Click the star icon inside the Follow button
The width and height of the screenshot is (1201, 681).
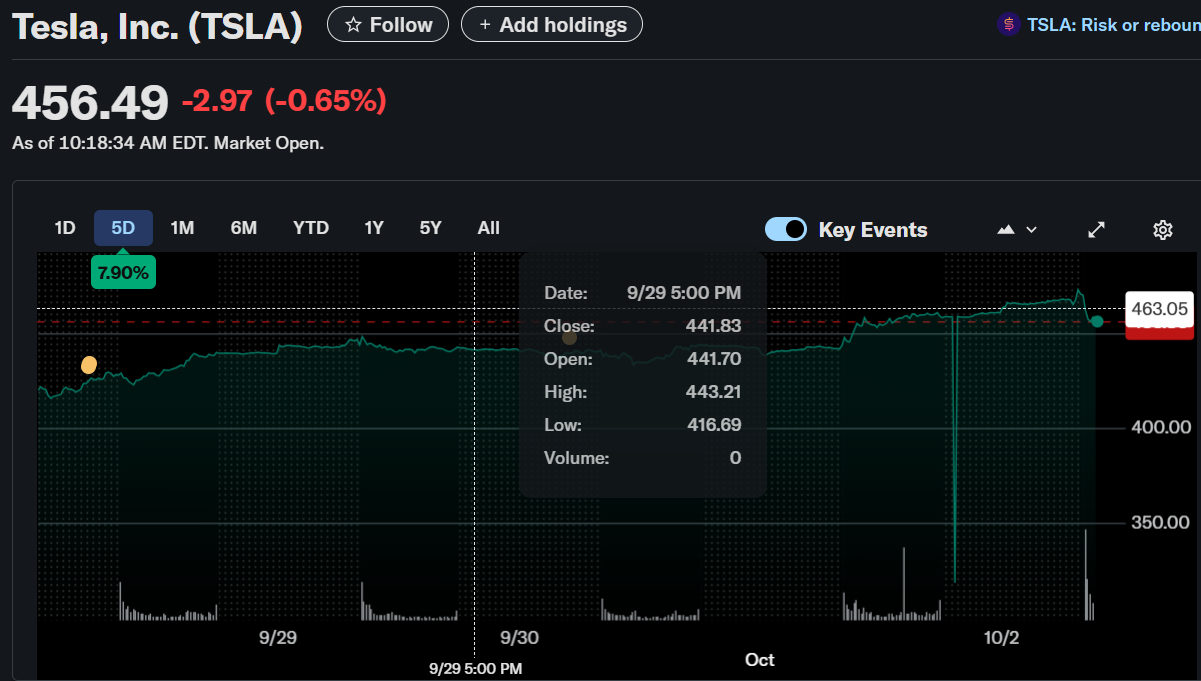click(355, 24)
